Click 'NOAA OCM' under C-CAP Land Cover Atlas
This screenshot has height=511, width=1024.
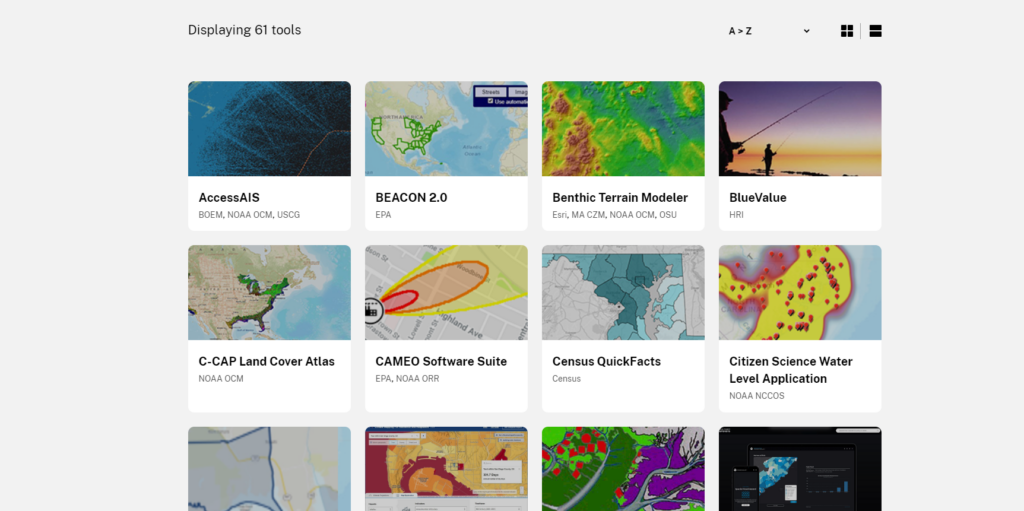tap(221, 379)
